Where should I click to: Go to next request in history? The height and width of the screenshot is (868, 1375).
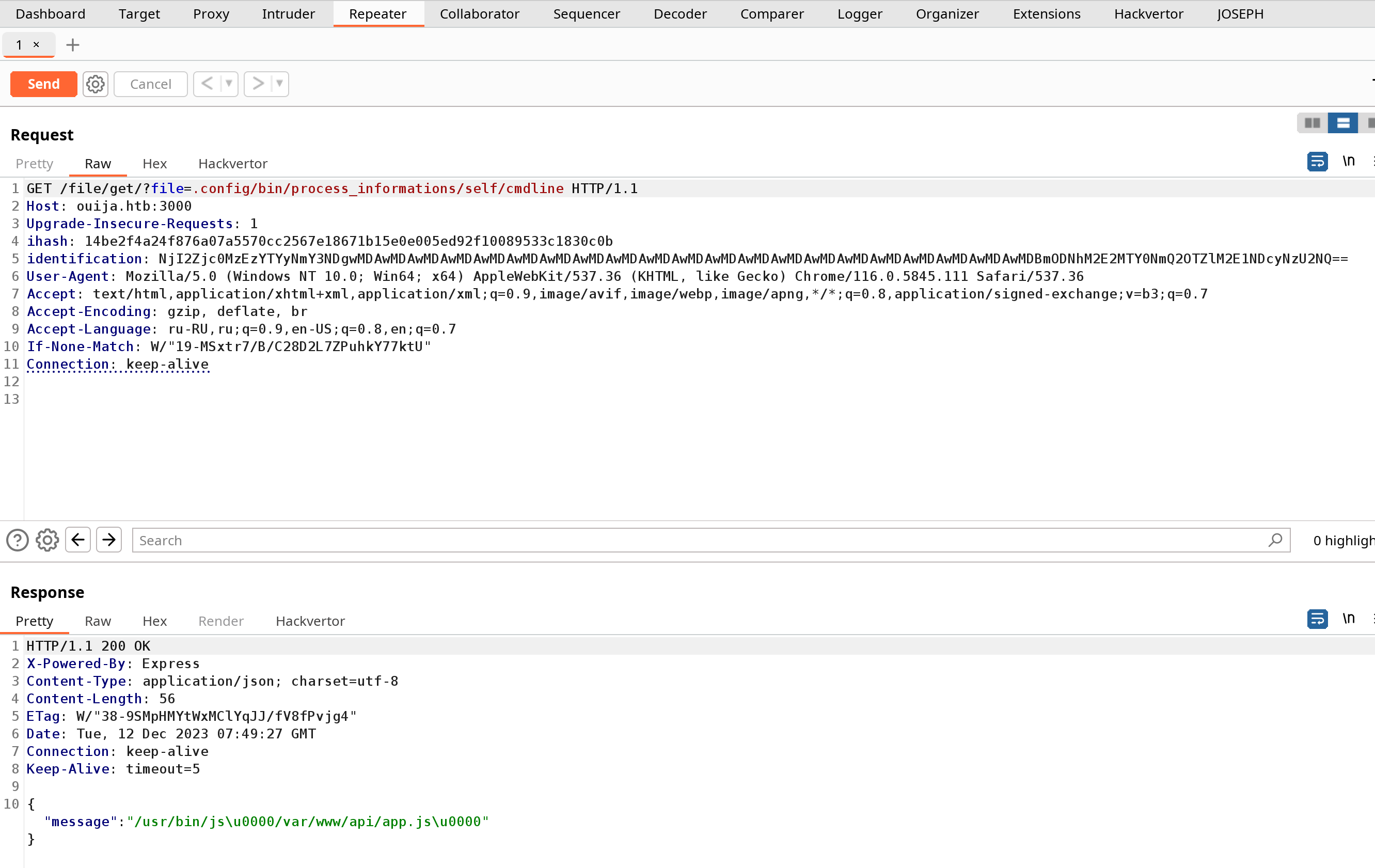(258, 84)
